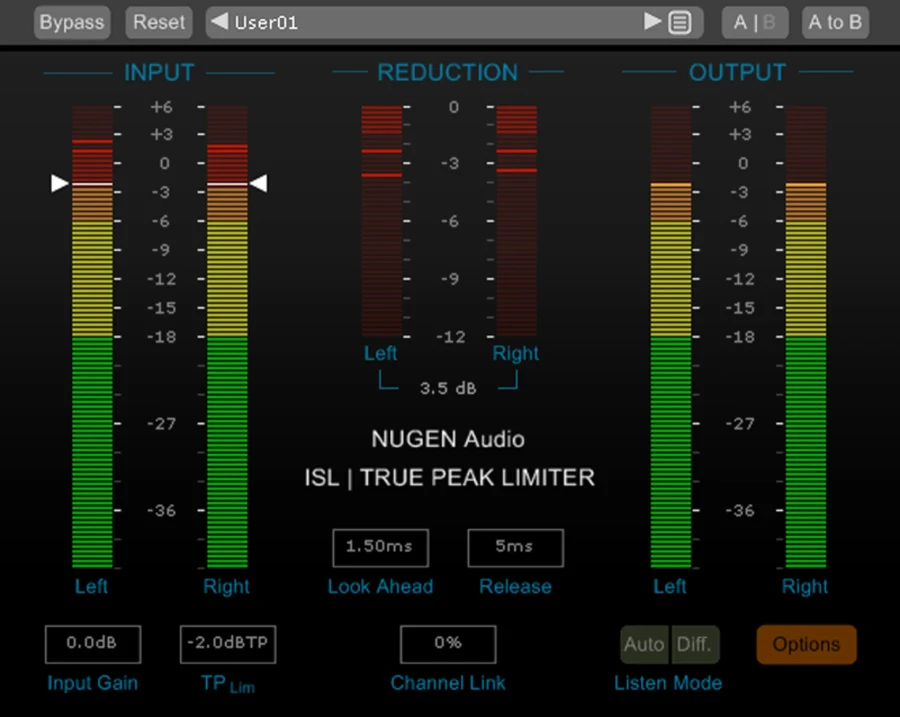Screen dimensions: 900x717
Task: Click the Input Right meter
Action: (227, 336)
